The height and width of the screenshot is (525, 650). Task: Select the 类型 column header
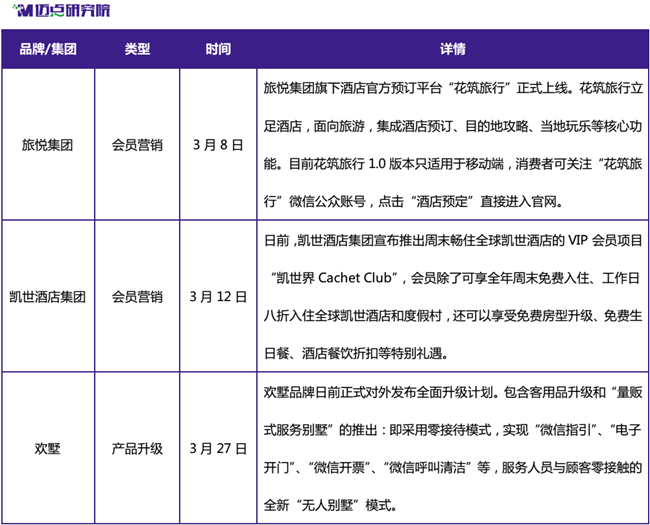(x=137, y=49)
